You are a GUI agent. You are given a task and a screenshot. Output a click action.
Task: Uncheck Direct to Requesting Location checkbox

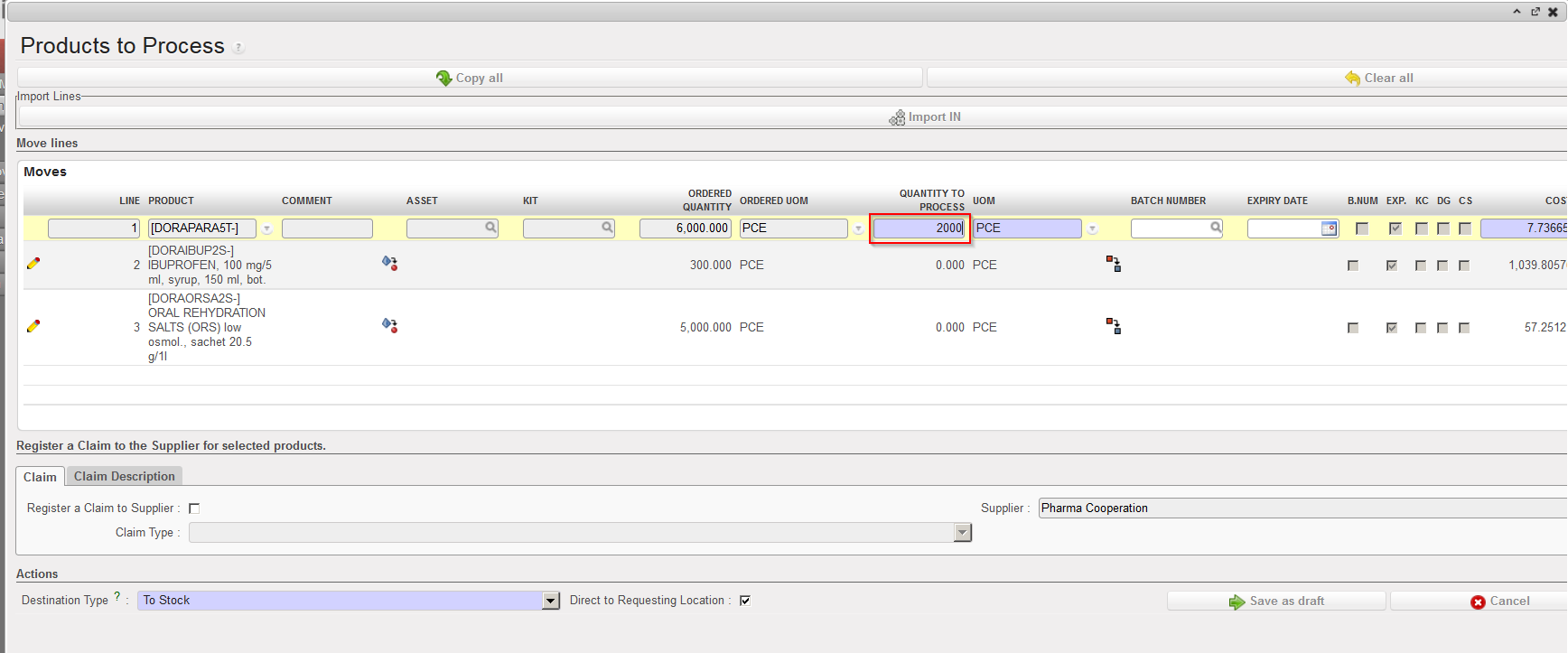(x=745, y=601)
